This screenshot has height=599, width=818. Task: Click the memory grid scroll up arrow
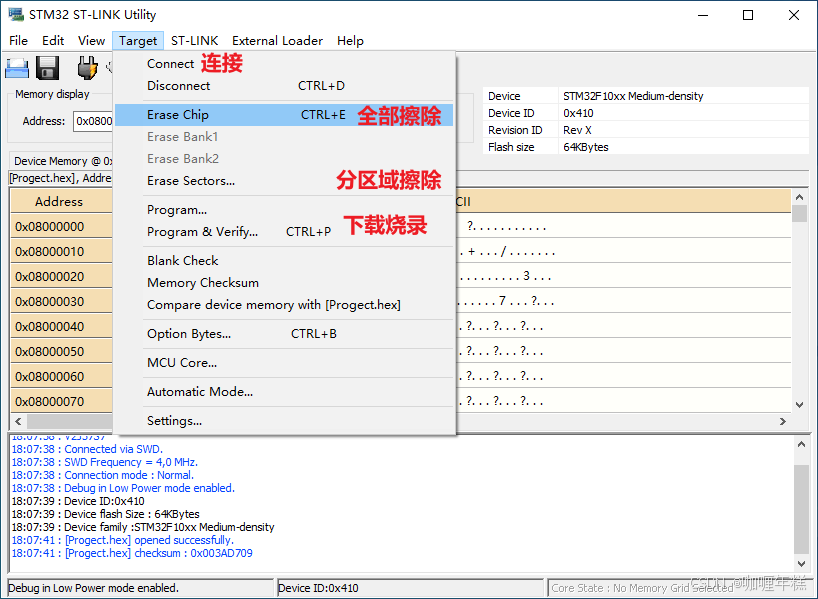tap(799, 197)
